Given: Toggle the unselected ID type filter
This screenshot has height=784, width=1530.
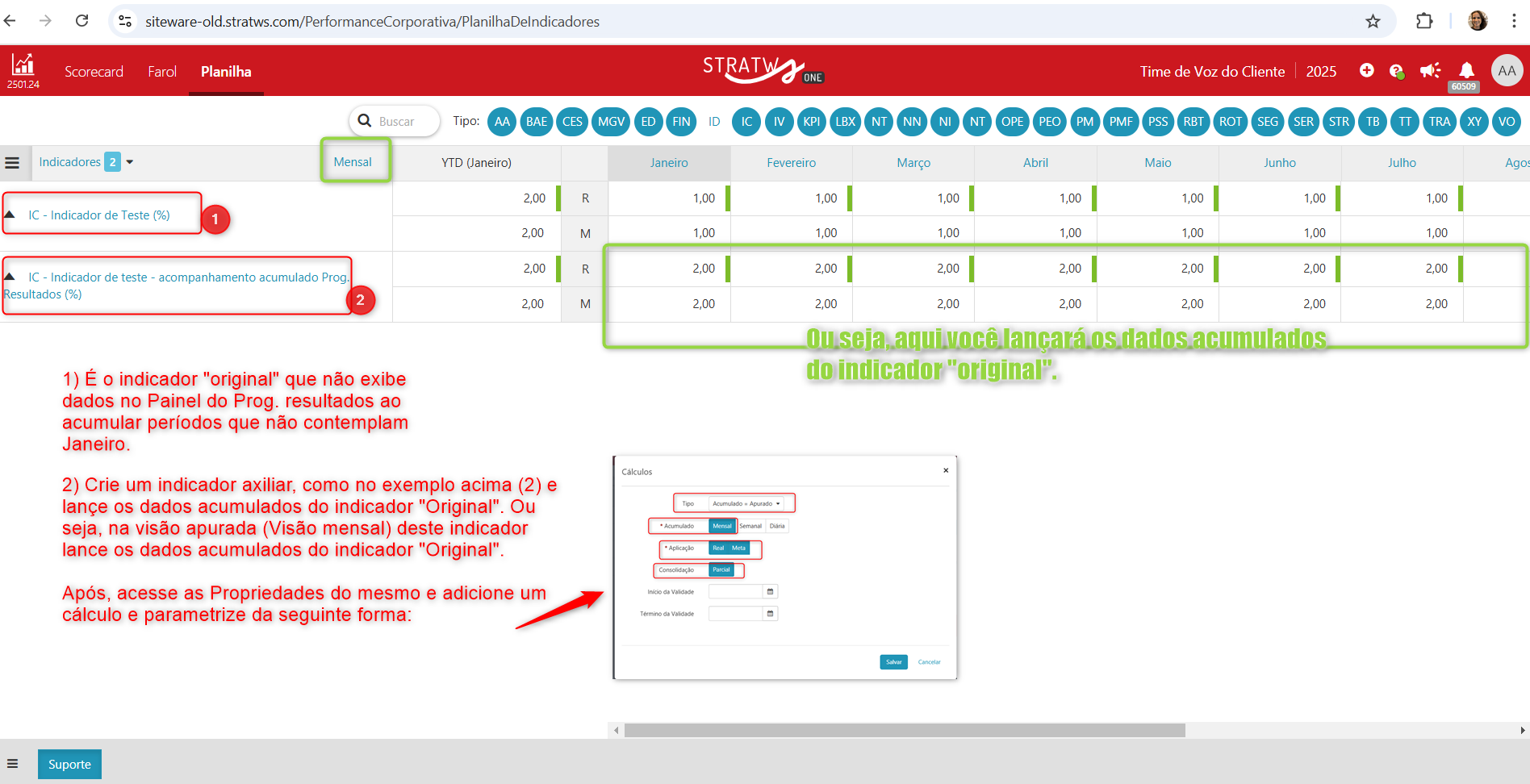Looking at the screenshot, I should (x=714, y=122).
